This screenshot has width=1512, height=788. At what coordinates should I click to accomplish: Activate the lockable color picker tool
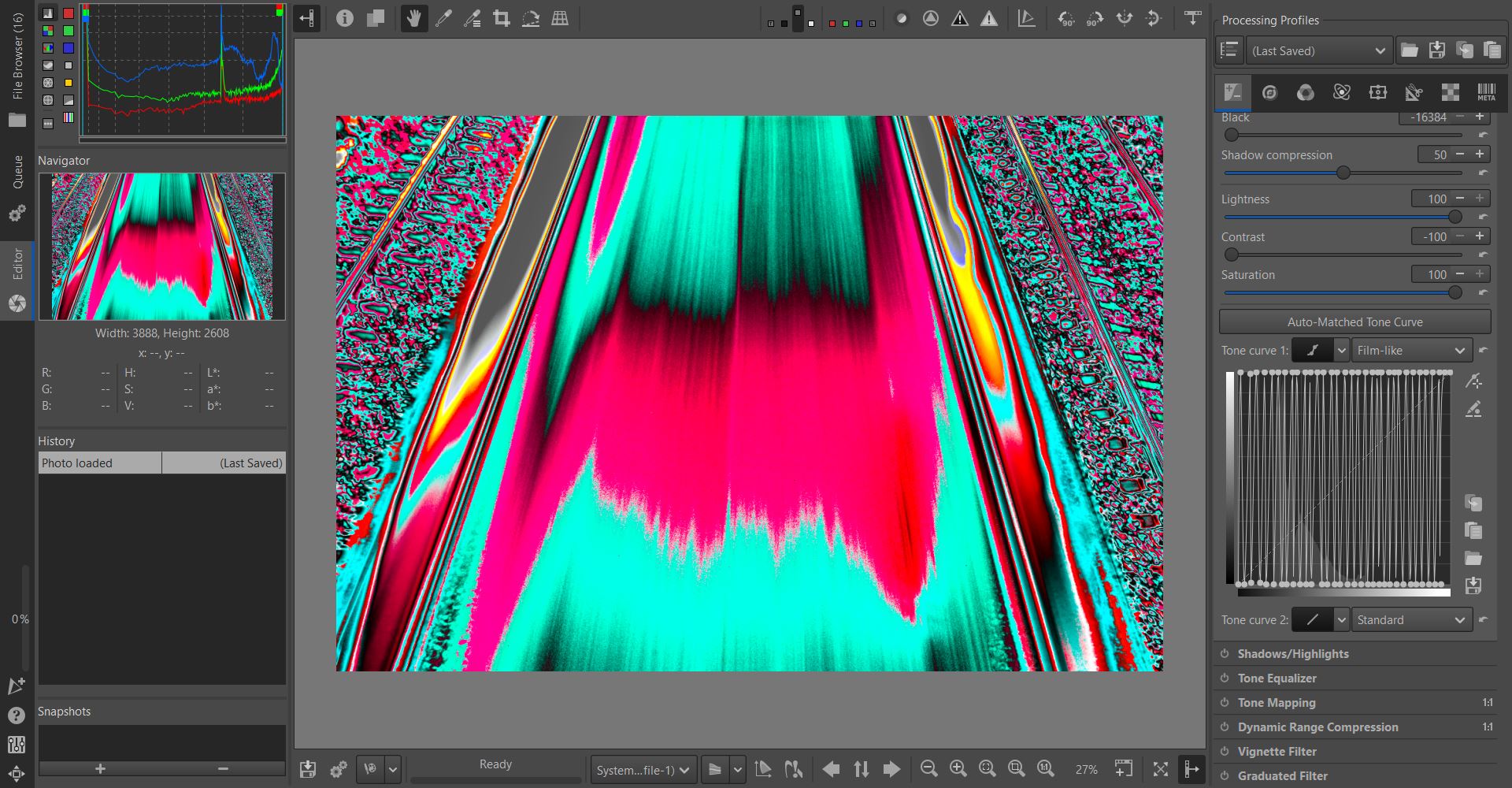click(x=472, y=18)
